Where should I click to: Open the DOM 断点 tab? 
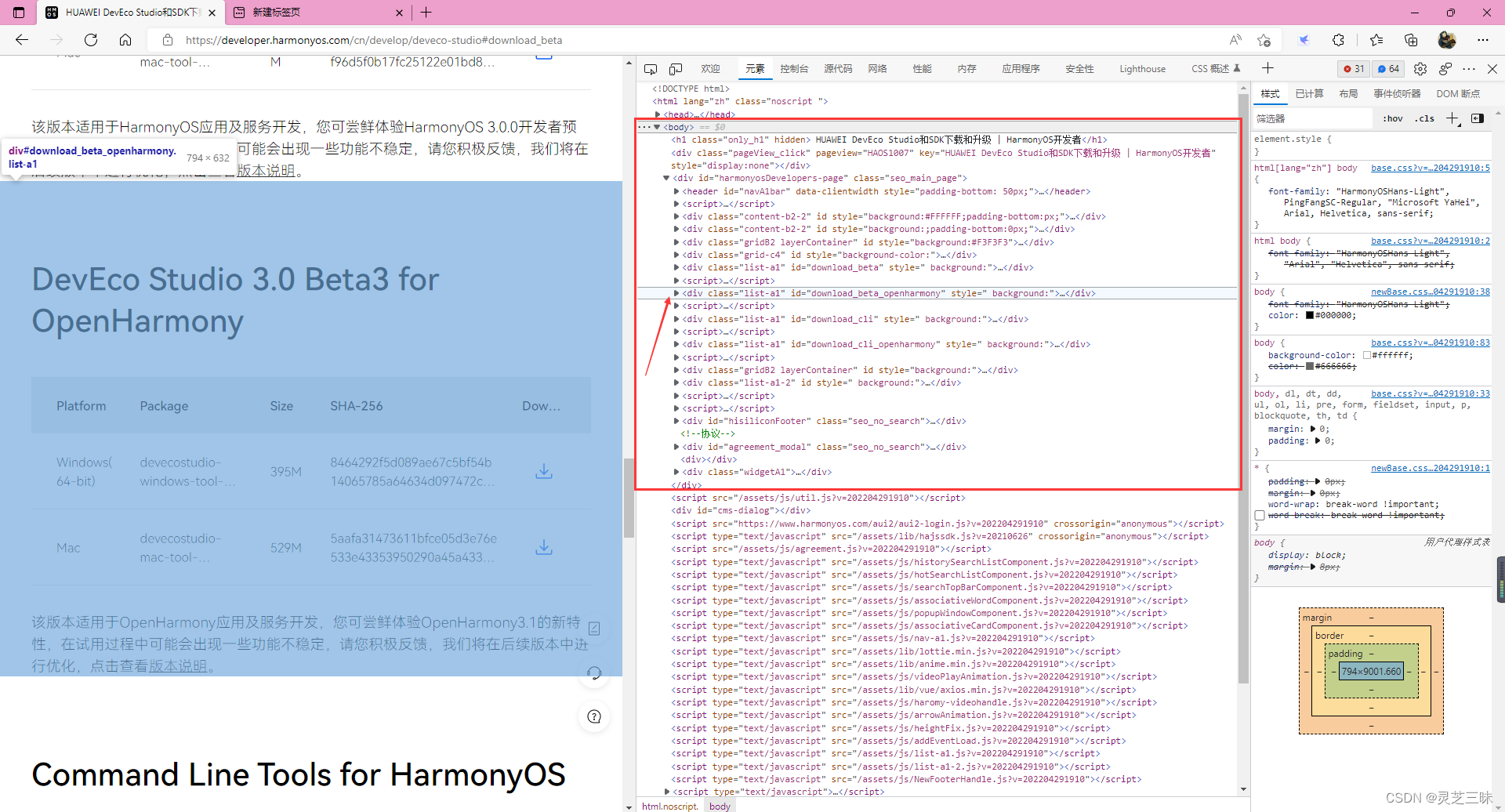click(x=1458, y=94)
